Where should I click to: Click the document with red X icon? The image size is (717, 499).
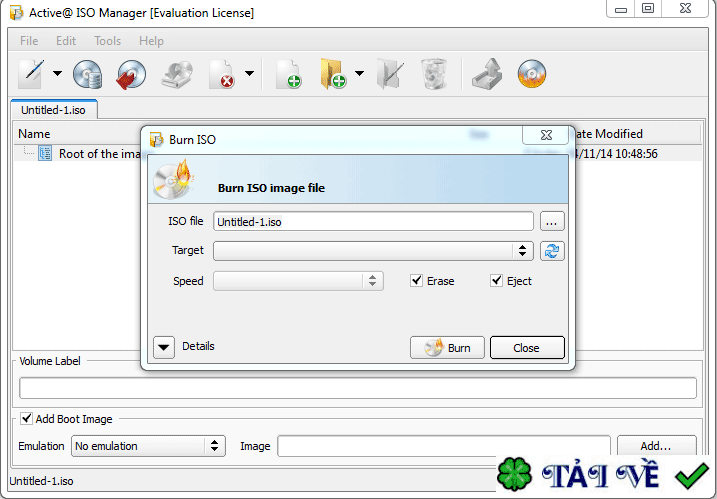[222, 74]
